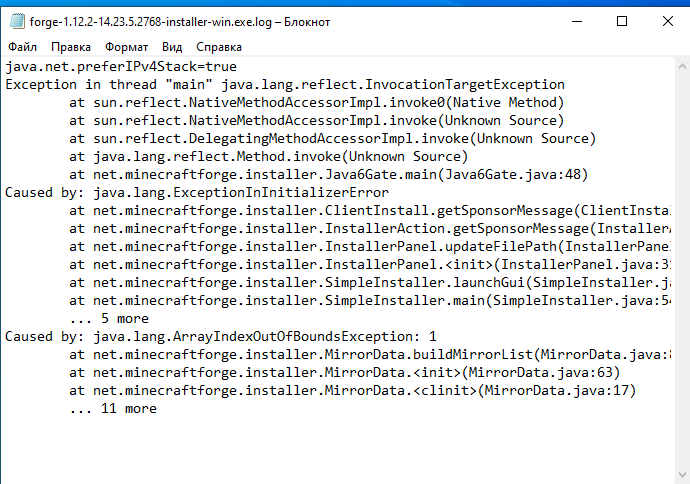Image resolution: width=690 pixels, height=484 pixels.
Task: Close the Notepad window
Action: pyautogui.click(x=668, y=21)
